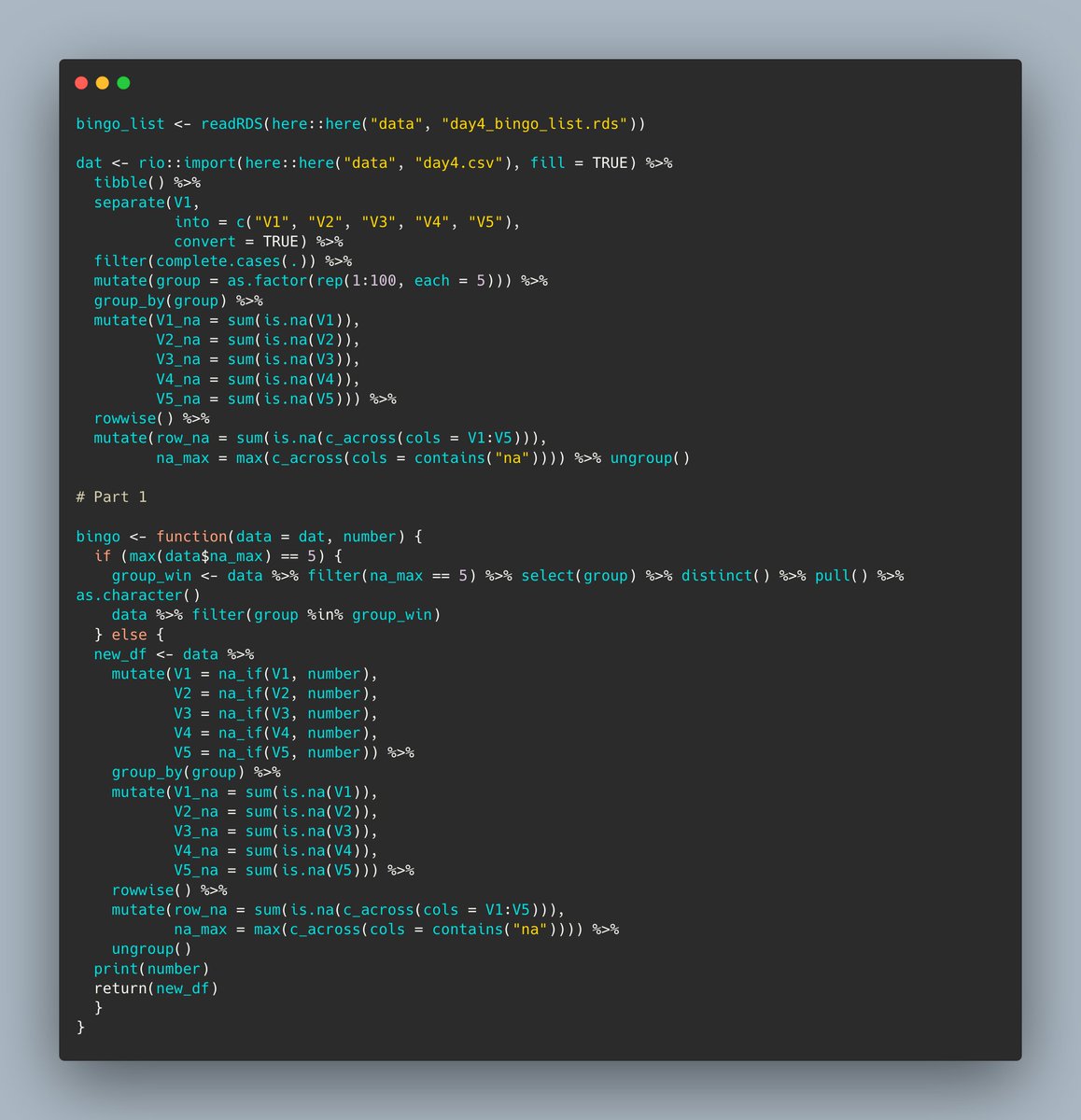Click the 'V3 = na_if(V3, number),' line

click(x=276, y=713)
